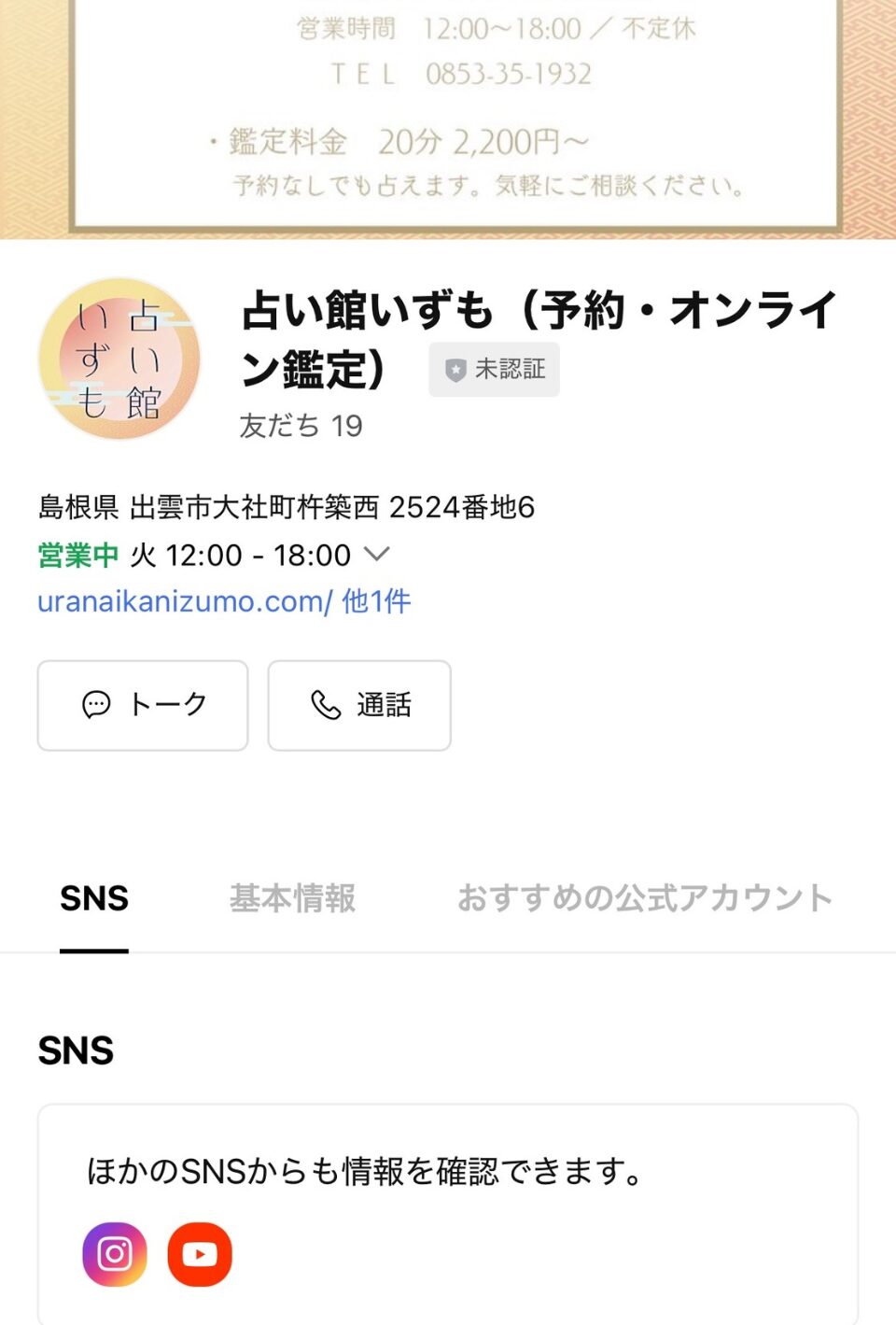Call the shop via the 通話 button

(x=359, y=705)
